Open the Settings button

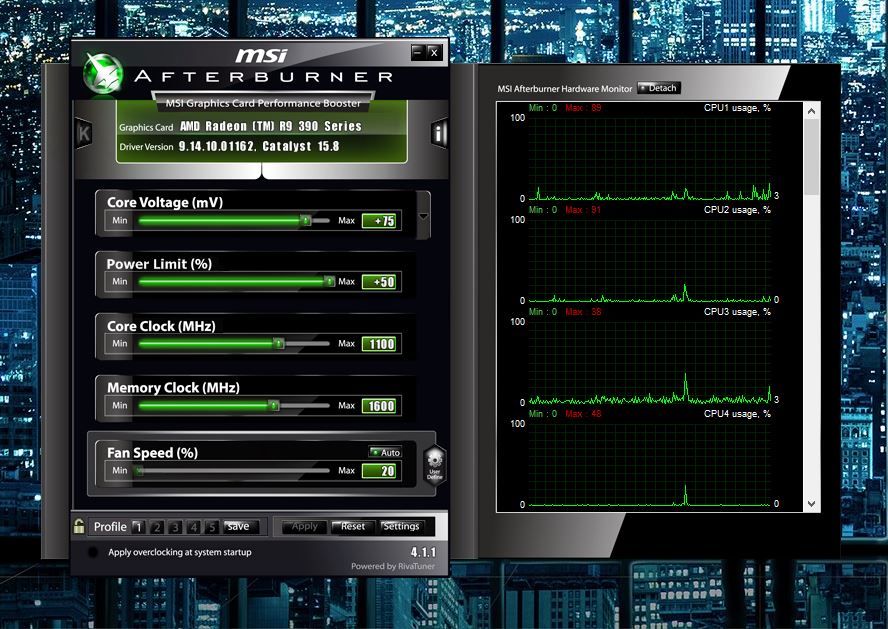(x=401, y=527)
